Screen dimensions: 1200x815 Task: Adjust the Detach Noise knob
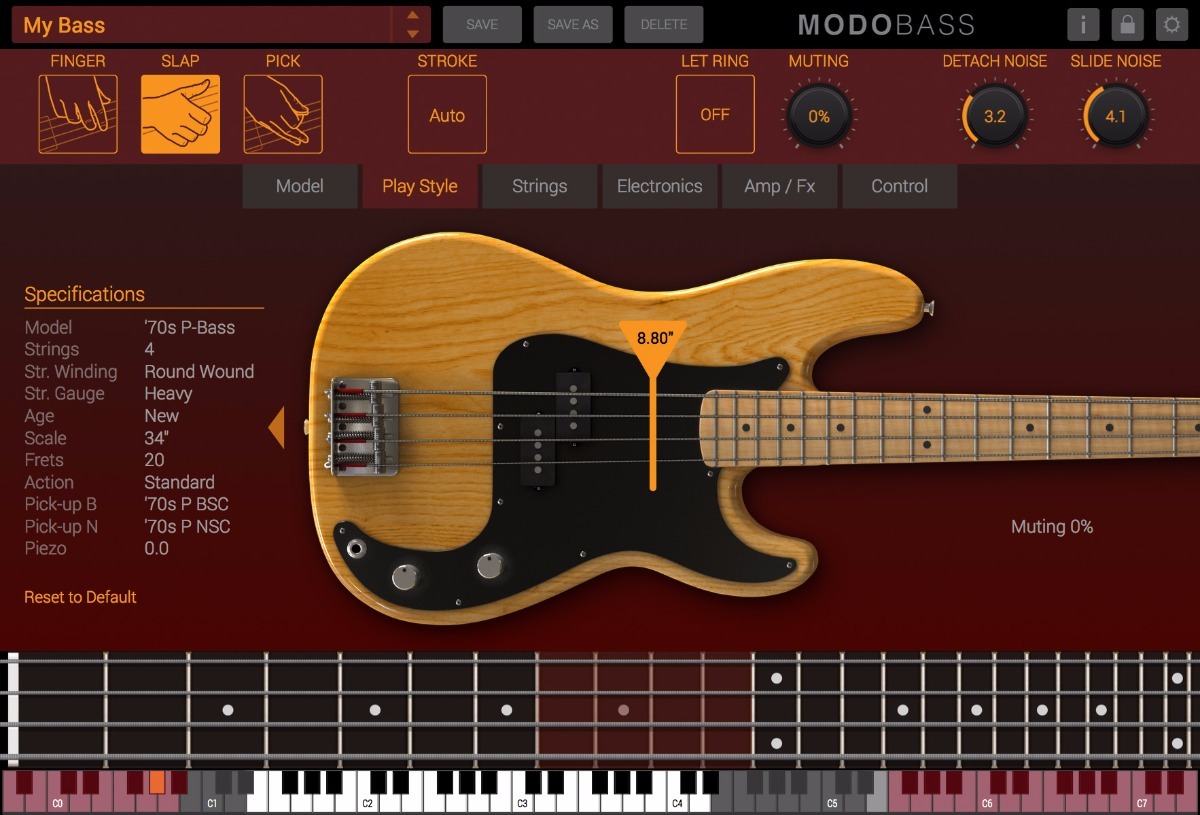(x=994, y=116)
